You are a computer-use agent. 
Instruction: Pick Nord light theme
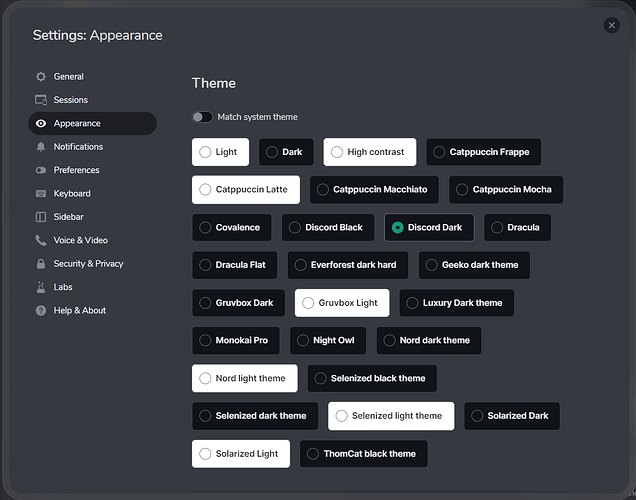point(245,378)
